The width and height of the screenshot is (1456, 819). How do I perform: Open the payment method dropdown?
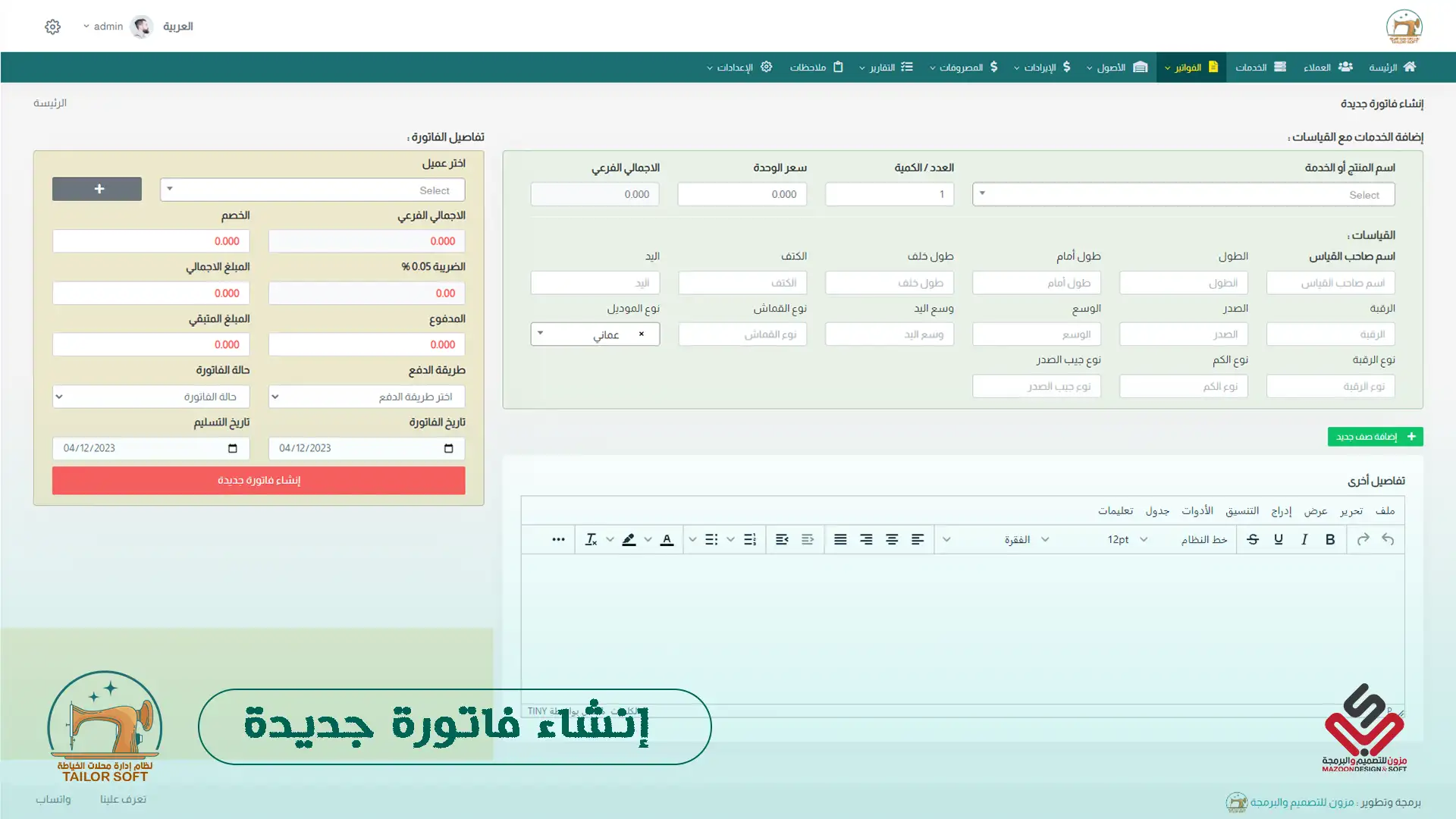point(366,397)
